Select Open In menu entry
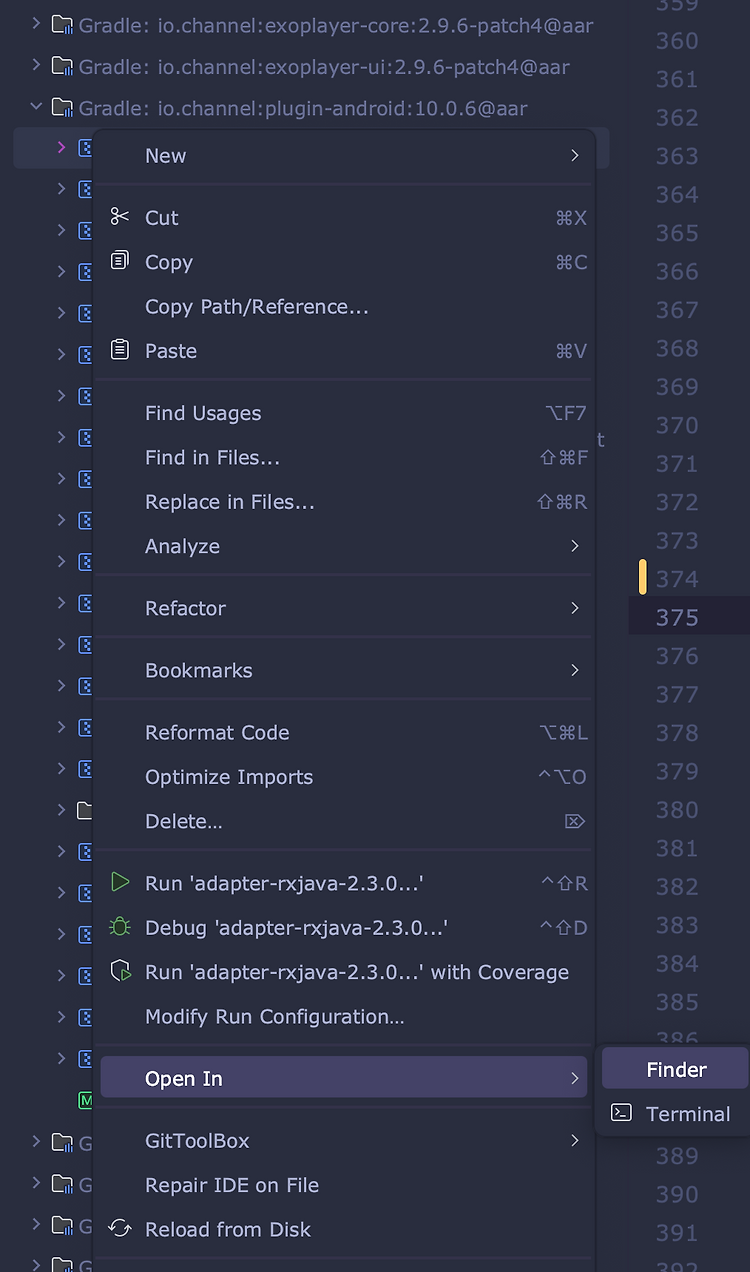750x1272 pixels. 344,1078
